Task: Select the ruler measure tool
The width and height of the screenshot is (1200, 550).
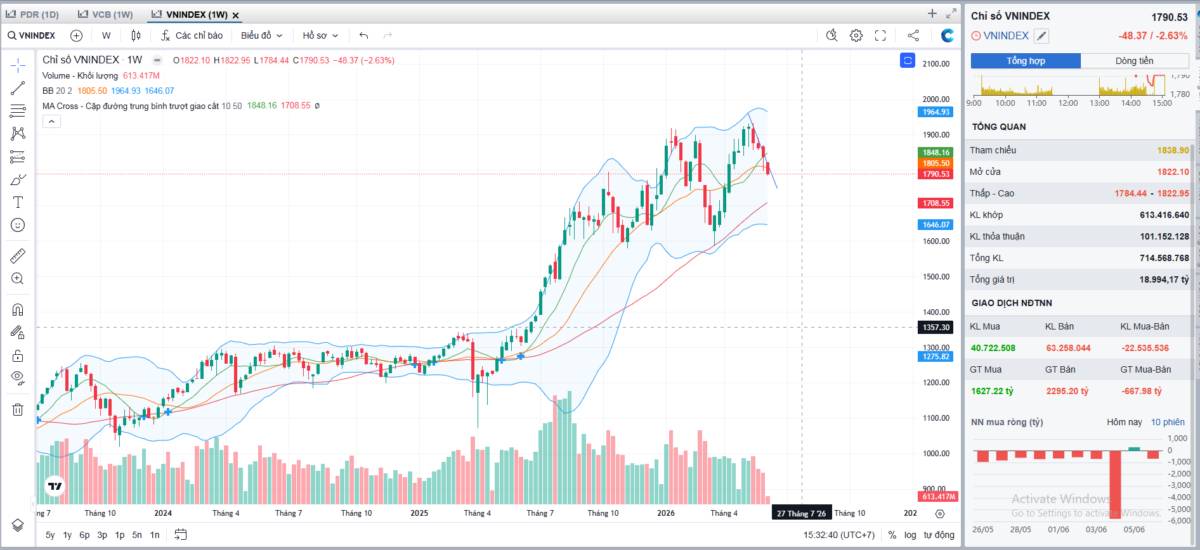Action: 17,255
